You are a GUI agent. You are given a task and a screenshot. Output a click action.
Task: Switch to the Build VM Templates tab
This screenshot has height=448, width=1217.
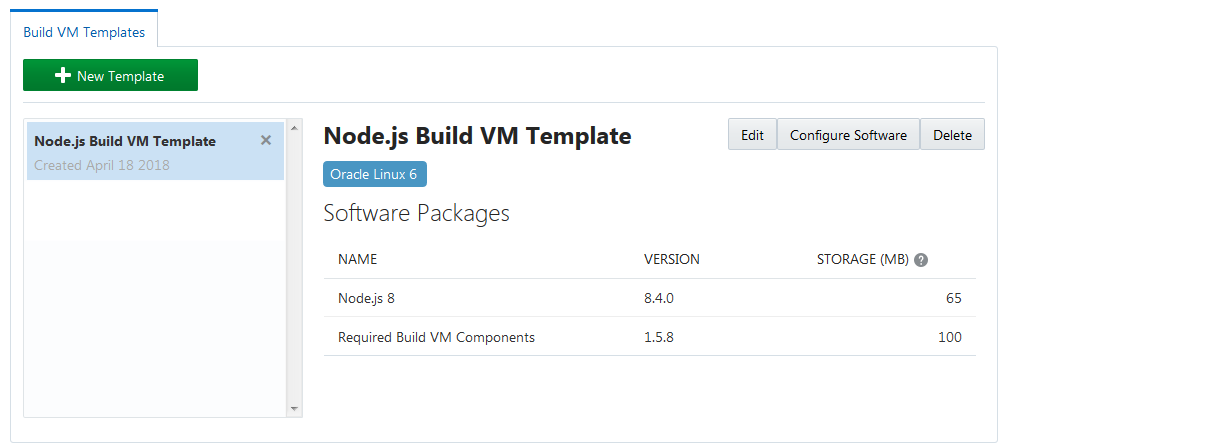(x=84, y=32)
